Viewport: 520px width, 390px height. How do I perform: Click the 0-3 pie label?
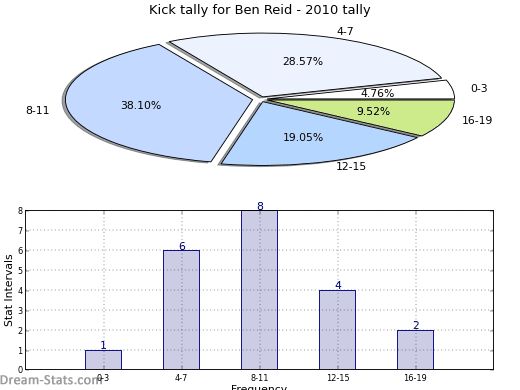[479, 88]
